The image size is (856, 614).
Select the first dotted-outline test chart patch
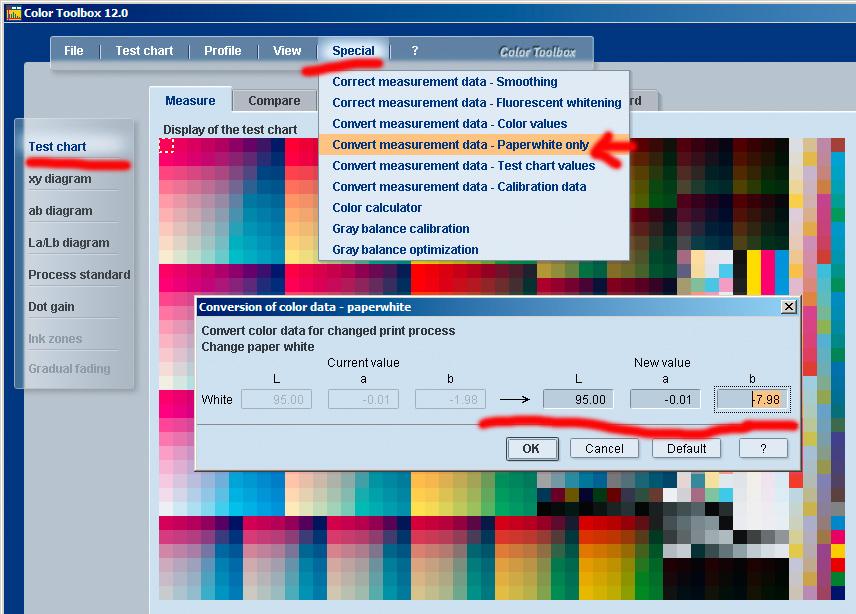tap(167, 146)
